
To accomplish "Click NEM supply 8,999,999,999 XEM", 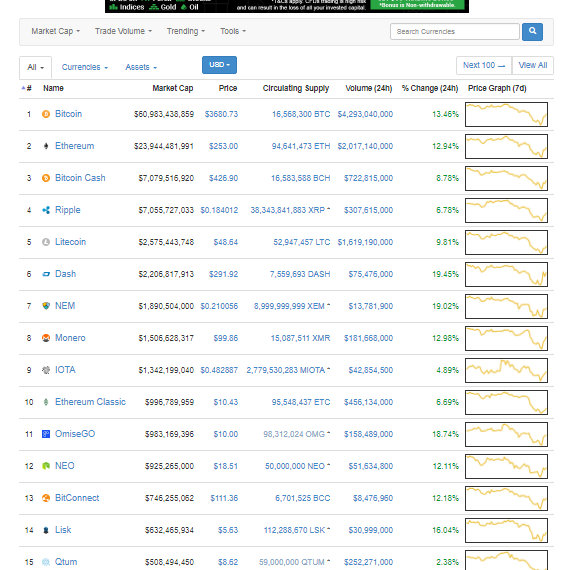I will (x=289, y=306).
